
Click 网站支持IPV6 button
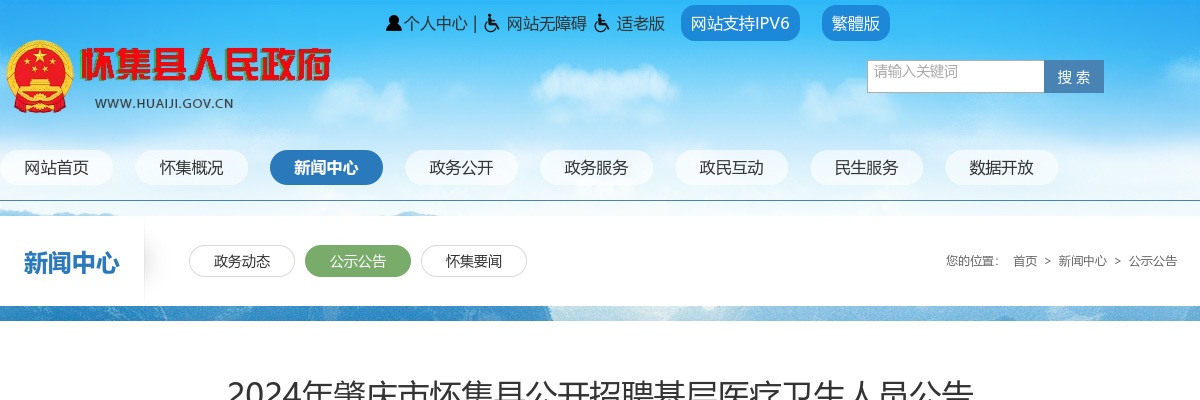[x=740, y=23]
